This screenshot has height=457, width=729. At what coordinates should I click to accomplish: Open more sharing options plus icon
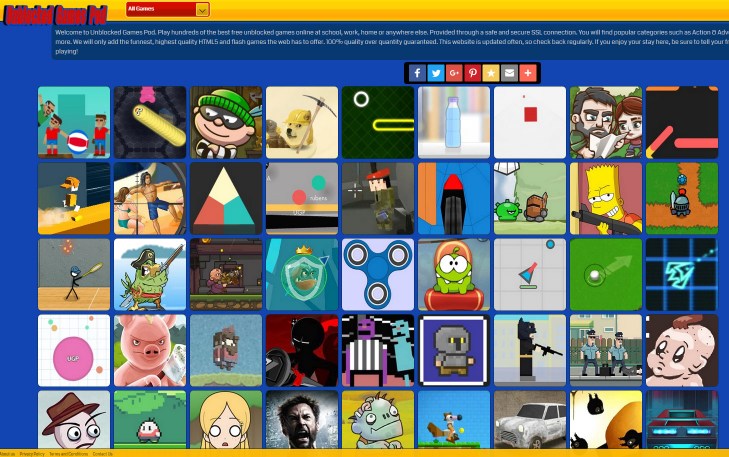click(x=528, y=73)
